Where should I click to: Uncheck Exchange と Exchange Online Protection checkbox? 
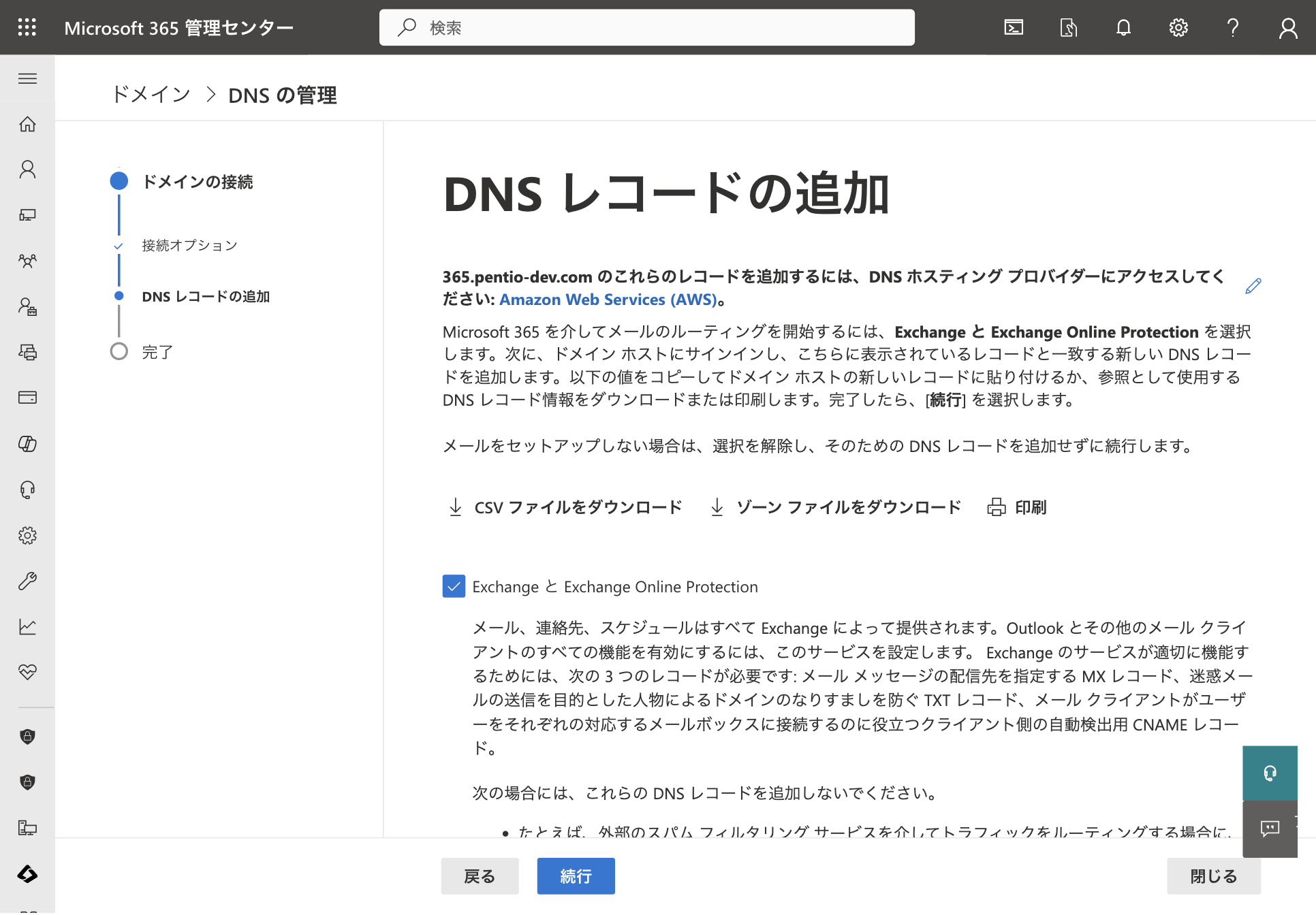(454, 586)
